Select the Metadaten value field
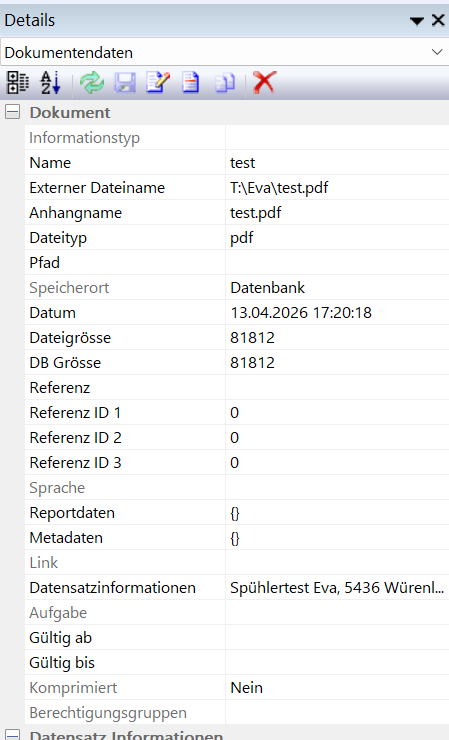The width and height of the screenshot is (449, 740). click(337, 538)
